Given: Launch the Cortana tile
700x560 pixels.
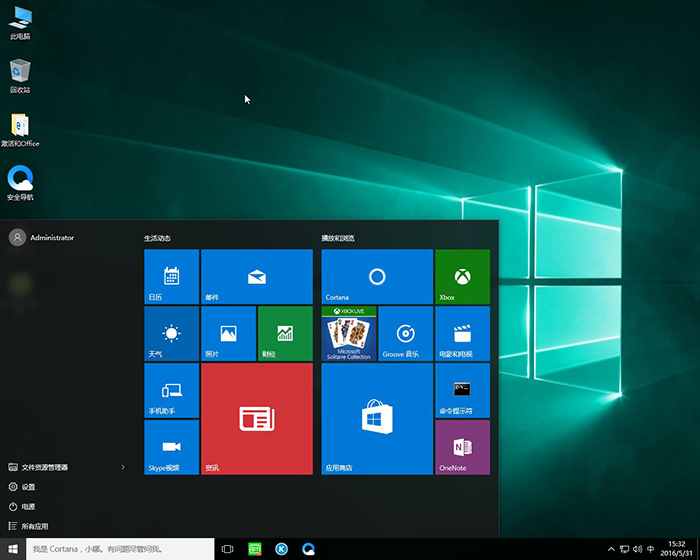Looking at the screenshot, I should (377, 277).
